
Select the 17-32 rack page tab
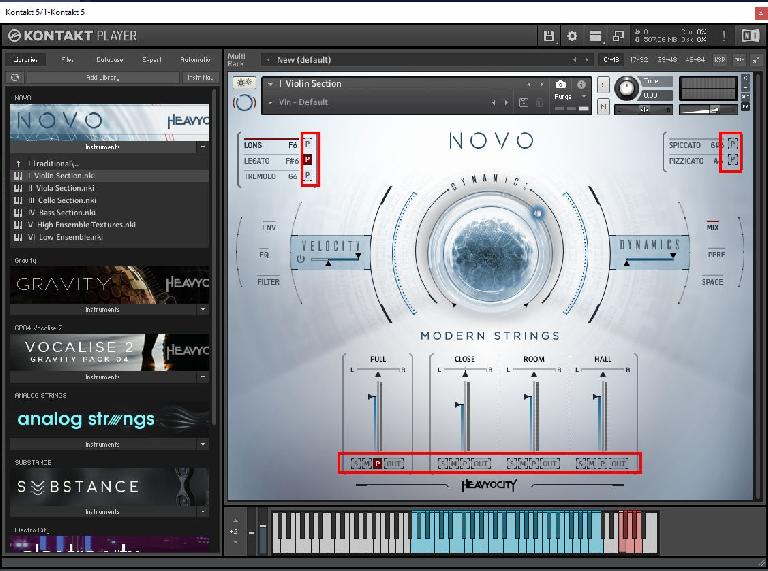click(639, 60)
